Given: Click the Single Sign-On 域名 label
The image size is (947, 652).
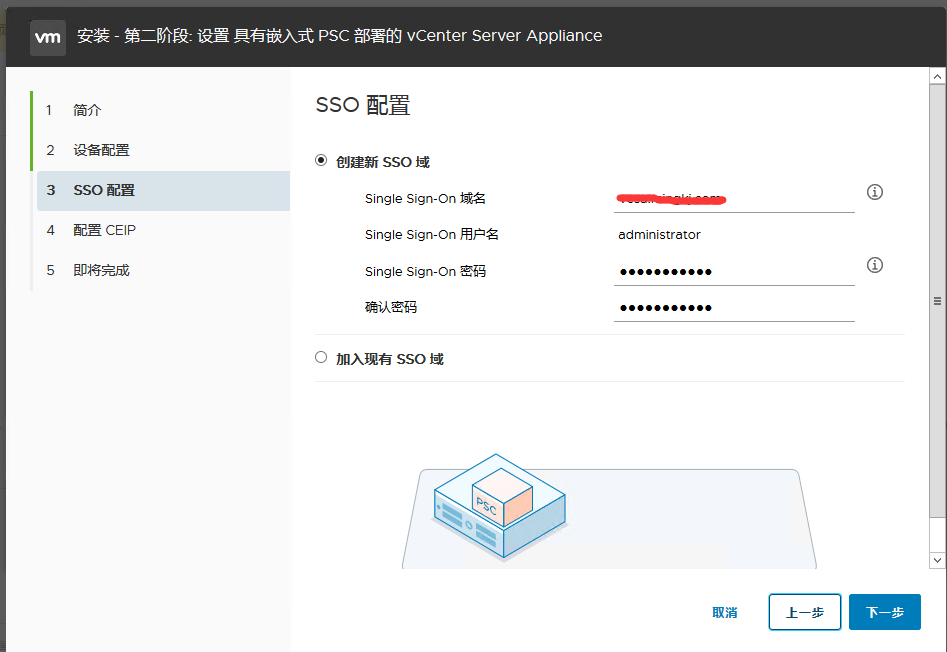Looking at the screenshot, I should pos(425,199).
